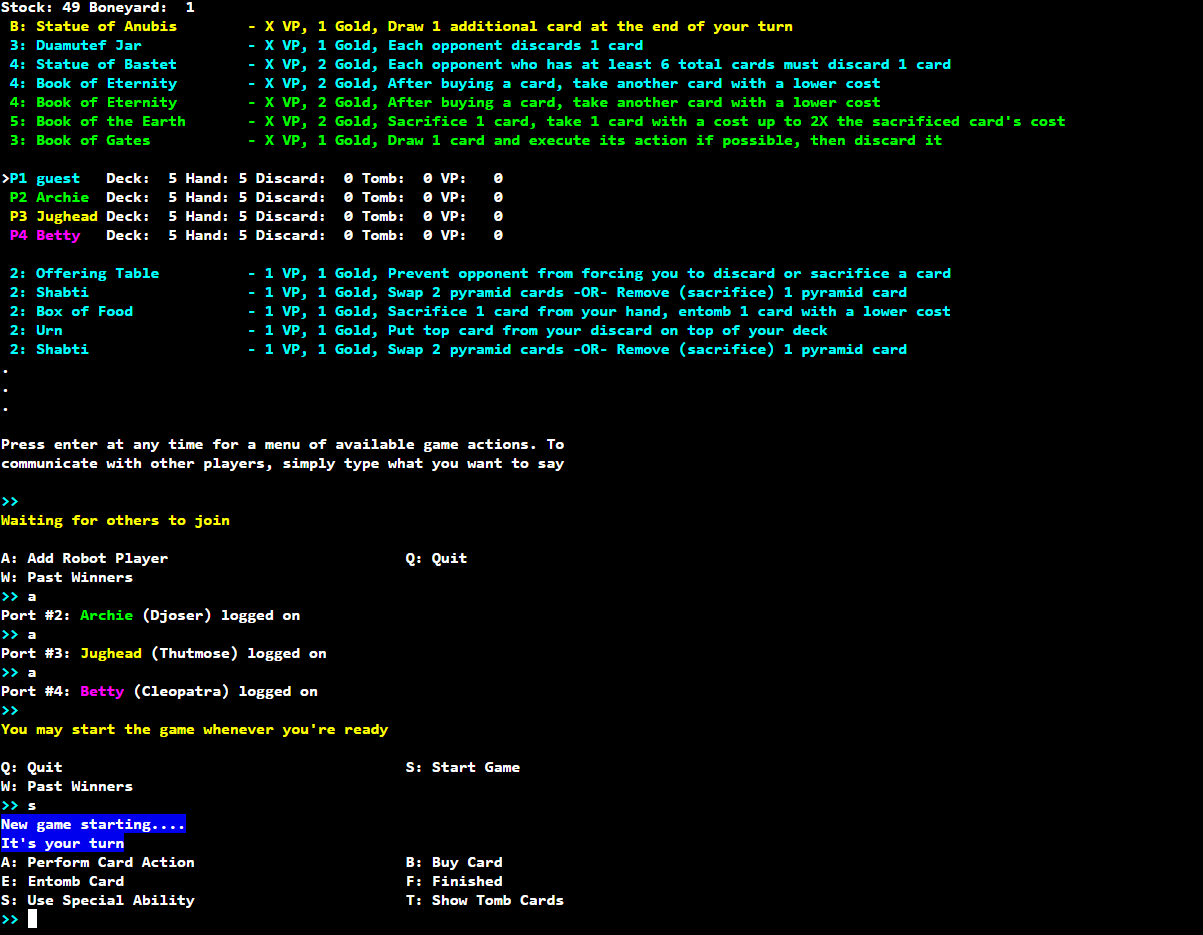Select 'T: Show Tomb Cards' option
Viewport: 1203px width, 935px height.
click(x=485, y=900)
